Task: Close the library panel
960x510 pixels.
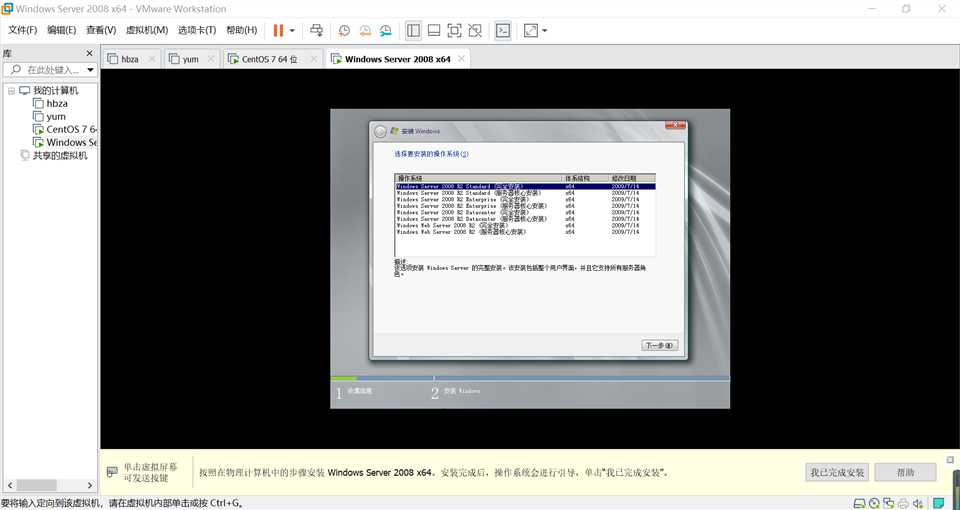Action: [x=89, y=53]
